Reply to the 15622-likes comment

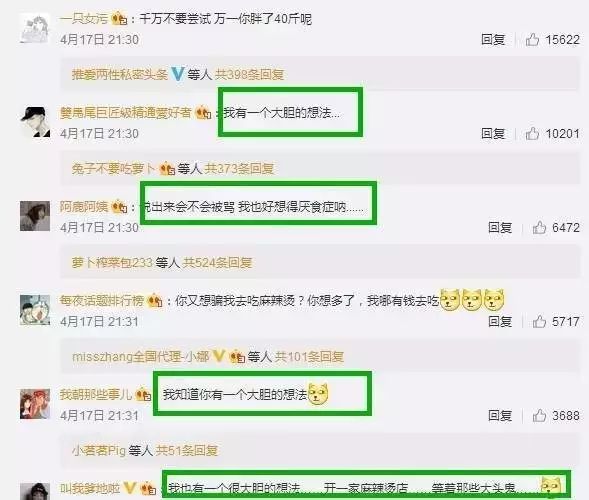[x=493, y=39]
